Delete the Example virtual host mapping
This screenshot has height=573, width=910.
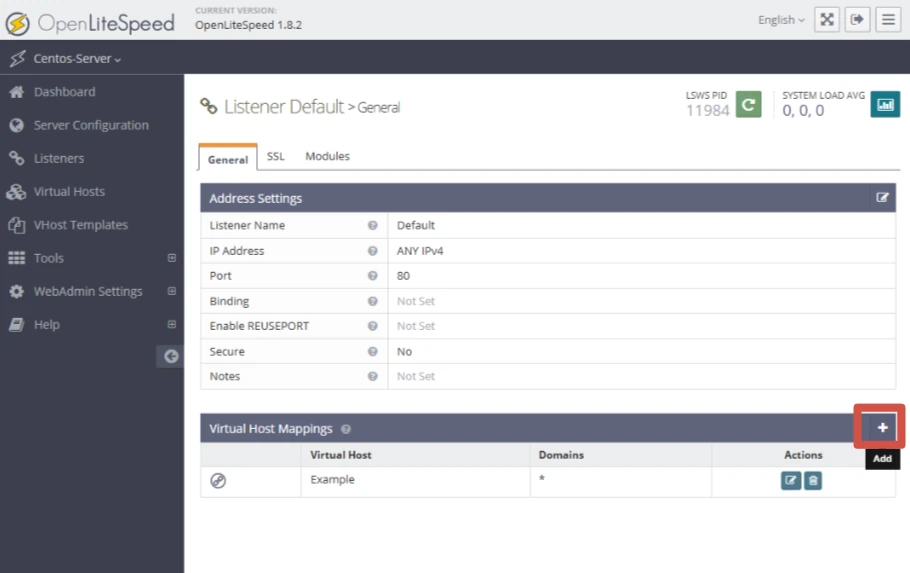(812, 481)
